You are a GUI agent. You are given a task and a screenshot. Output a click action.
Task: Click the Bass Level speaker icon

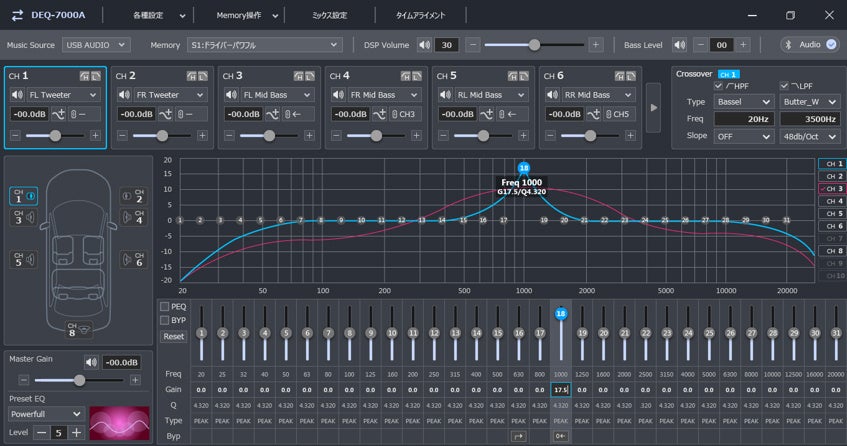[x=680, y=45]
